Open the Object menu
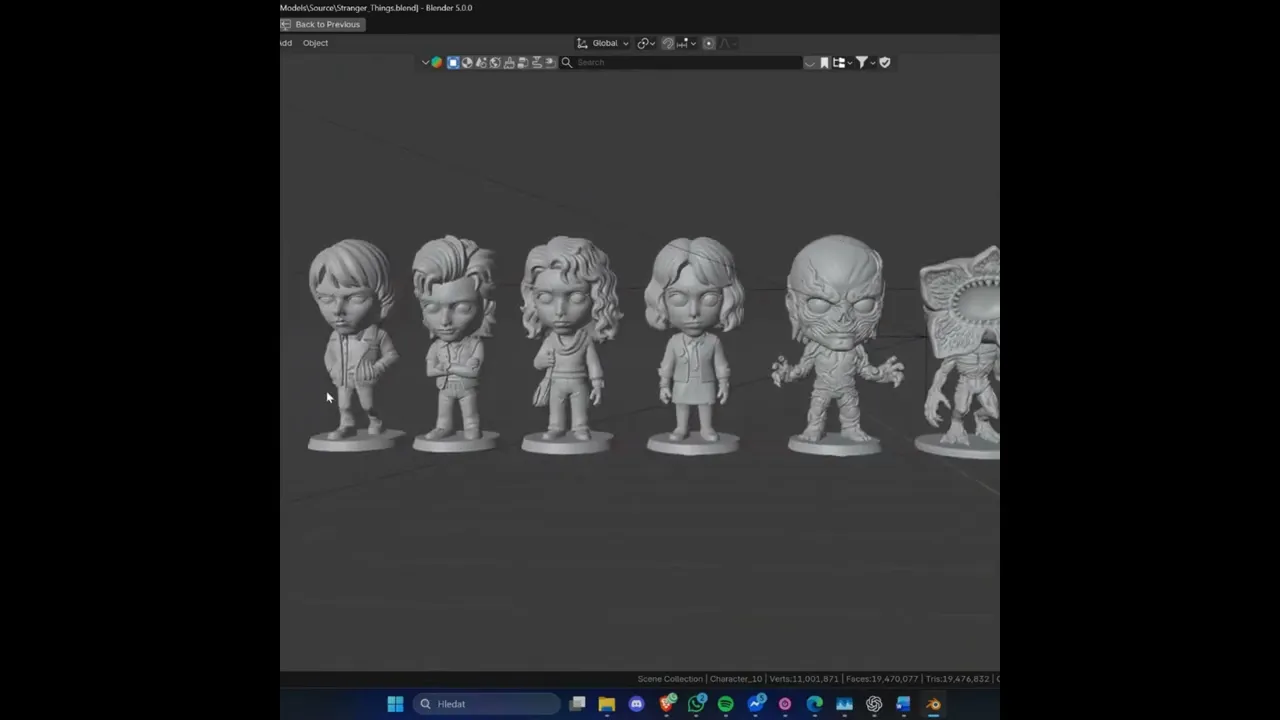The image size is (1280, 720). 315,43
